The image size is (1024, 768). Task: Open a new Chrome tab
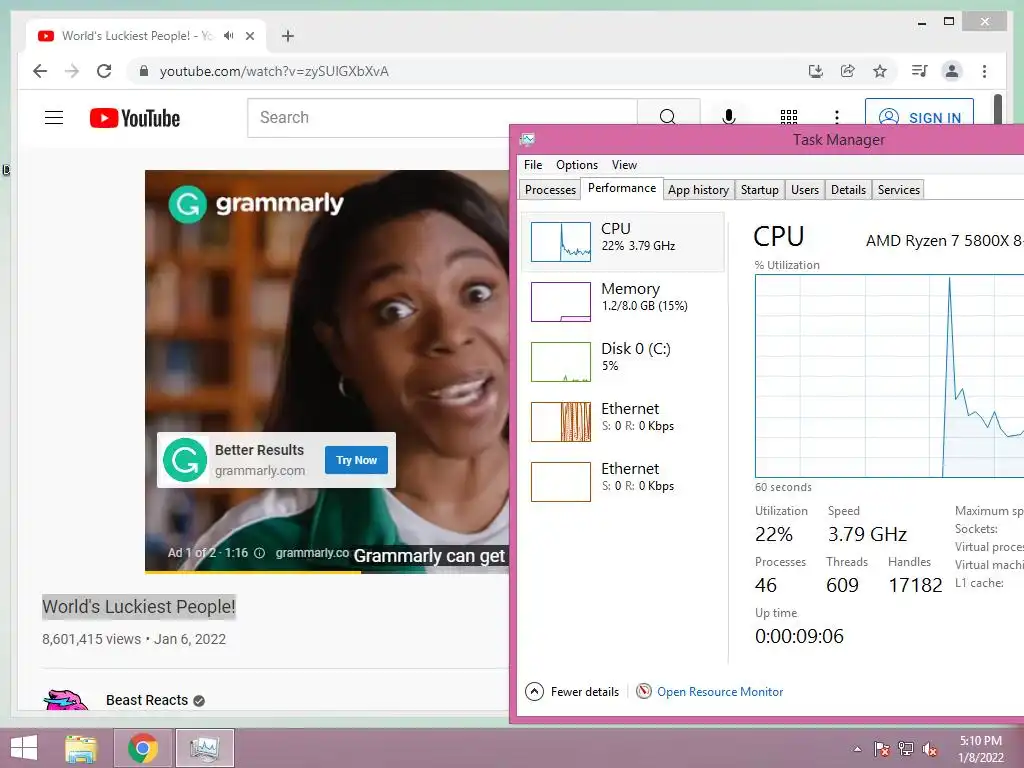point(288,36)
